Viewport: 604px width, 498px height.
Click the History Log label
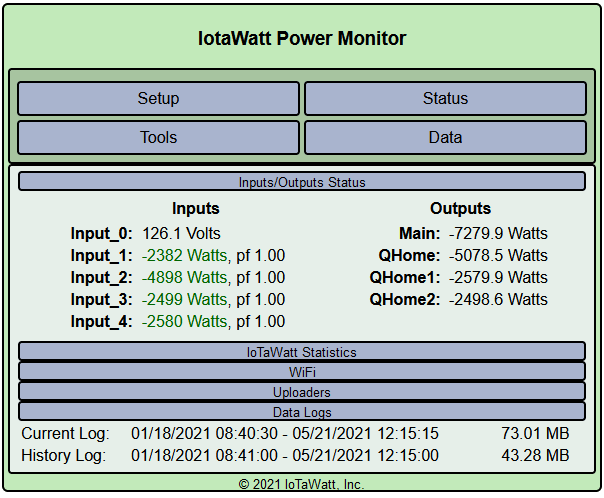(64, 456)
